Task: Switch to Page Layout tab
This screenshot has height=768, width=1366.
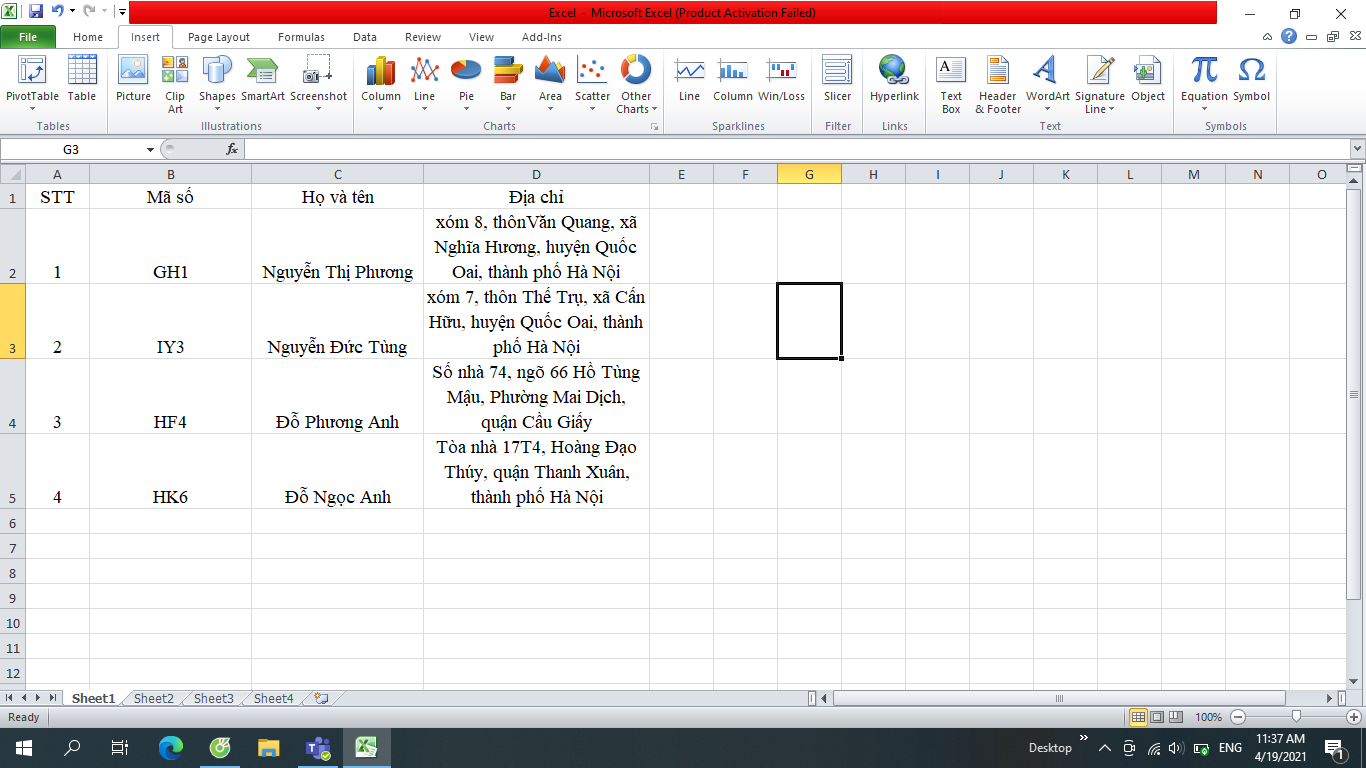Action: [219, 37]
